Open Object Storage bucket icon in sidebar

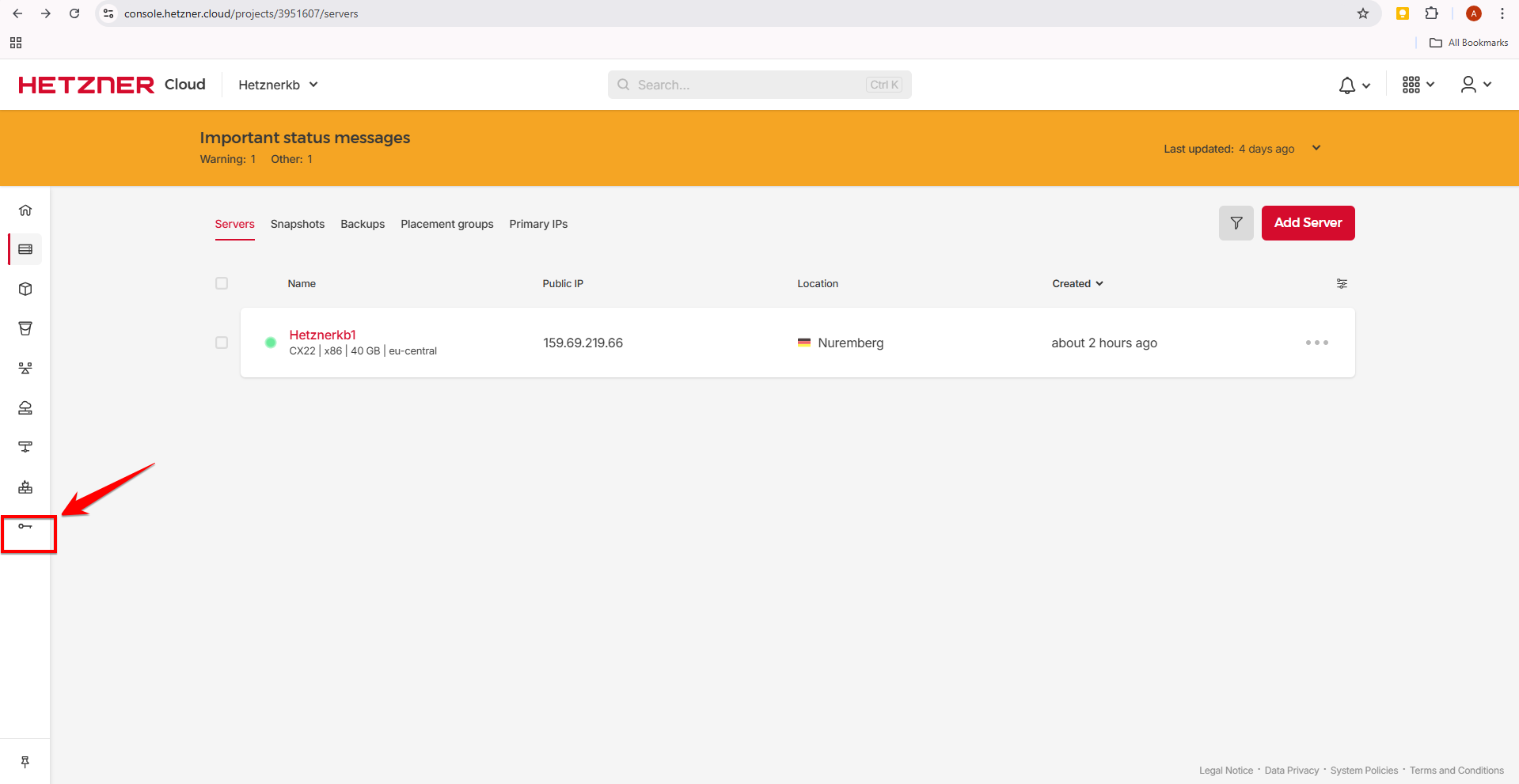point(25,329)
